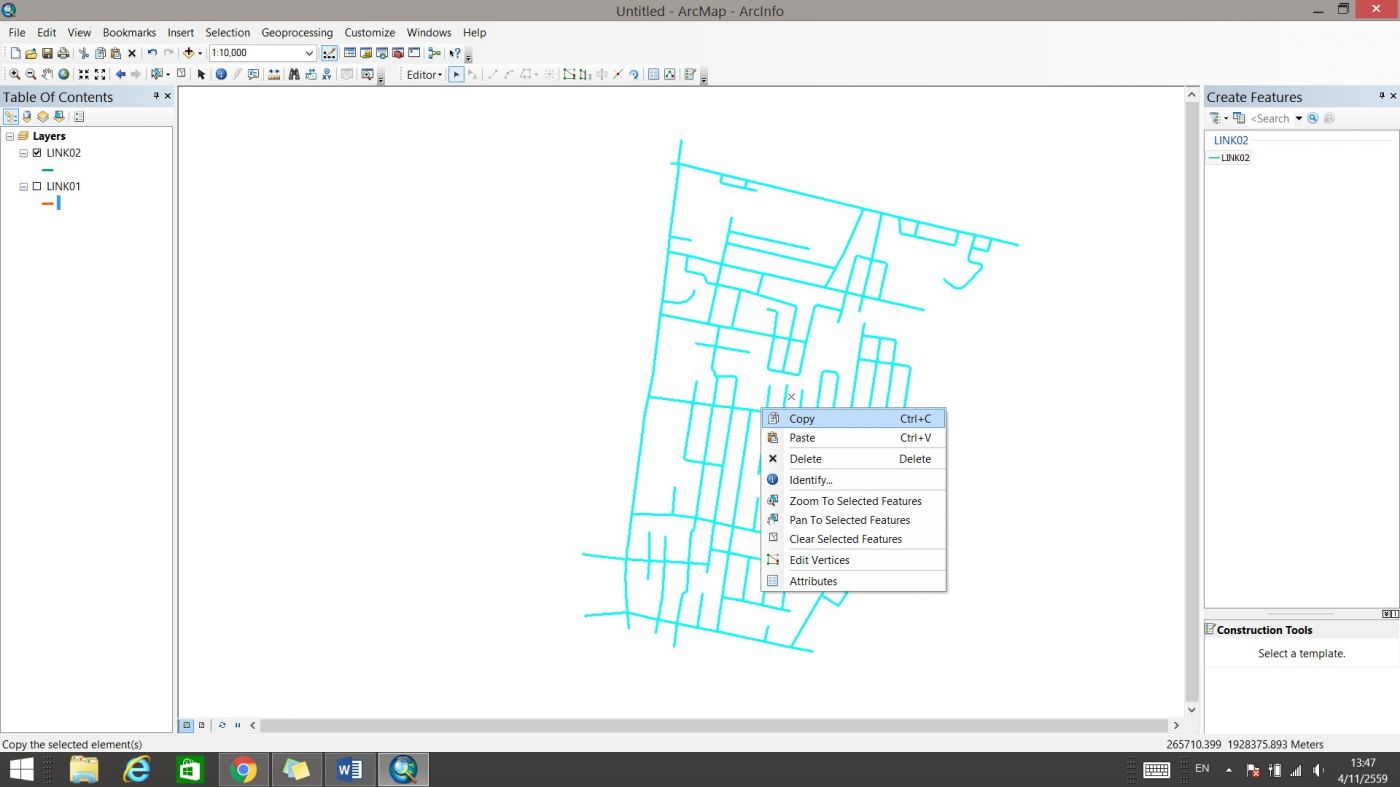Collapse the Layers data frame tree

coord(10,136)
